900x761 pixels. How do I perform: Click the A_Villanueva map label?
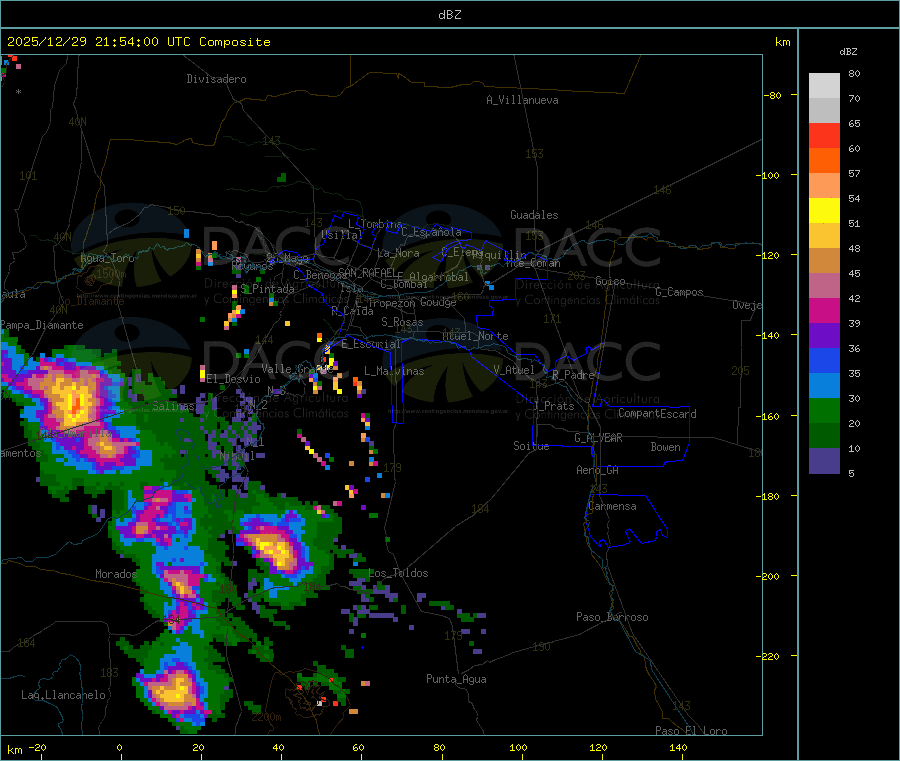coord(522,100)
